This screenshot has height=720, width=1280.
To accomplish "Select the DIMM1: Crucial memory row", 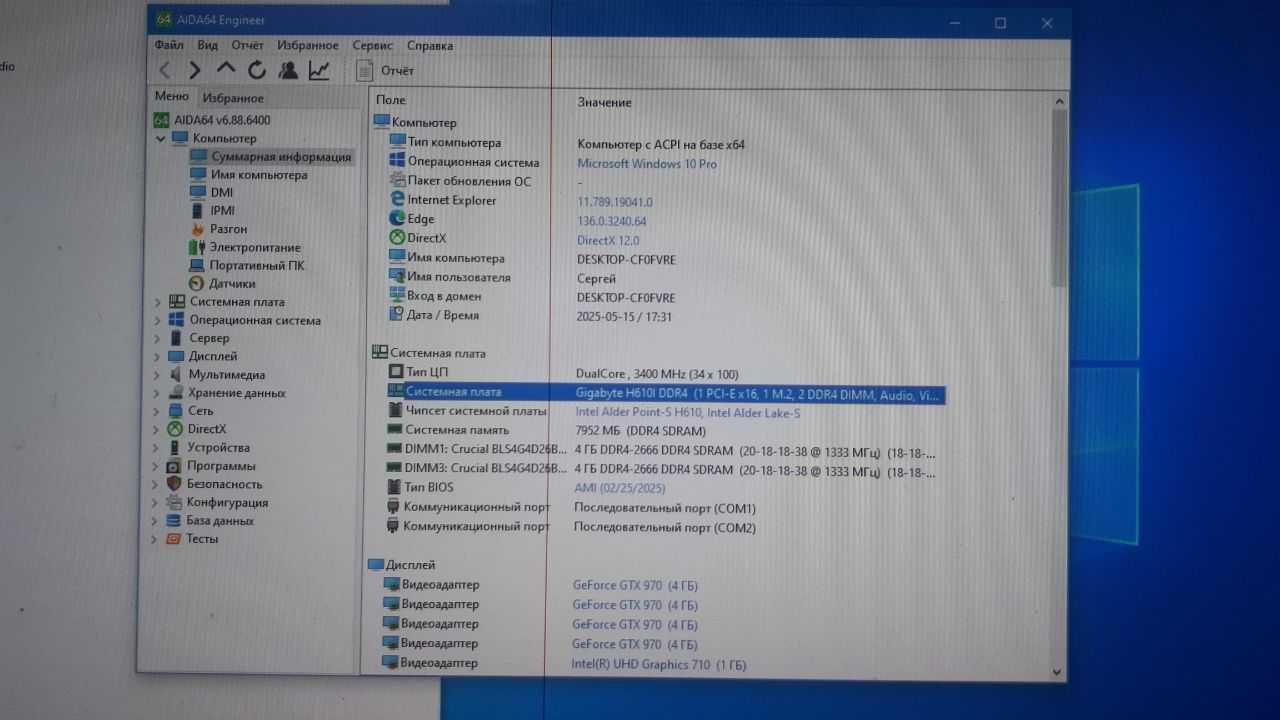I will click(662, 451).
